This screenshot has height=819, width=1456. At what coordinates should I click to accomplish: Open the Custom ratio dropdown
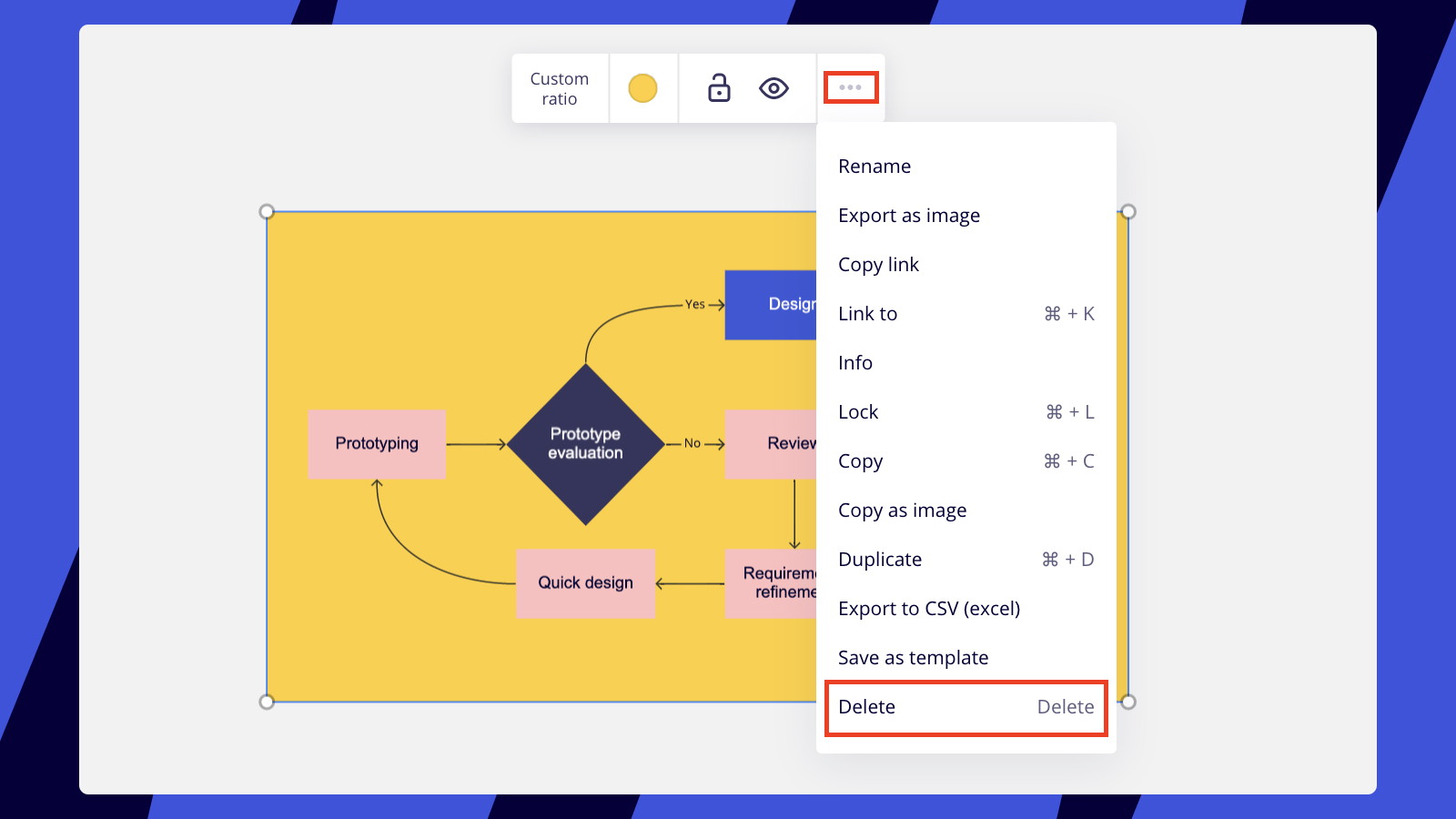click(x=560, y=88)
